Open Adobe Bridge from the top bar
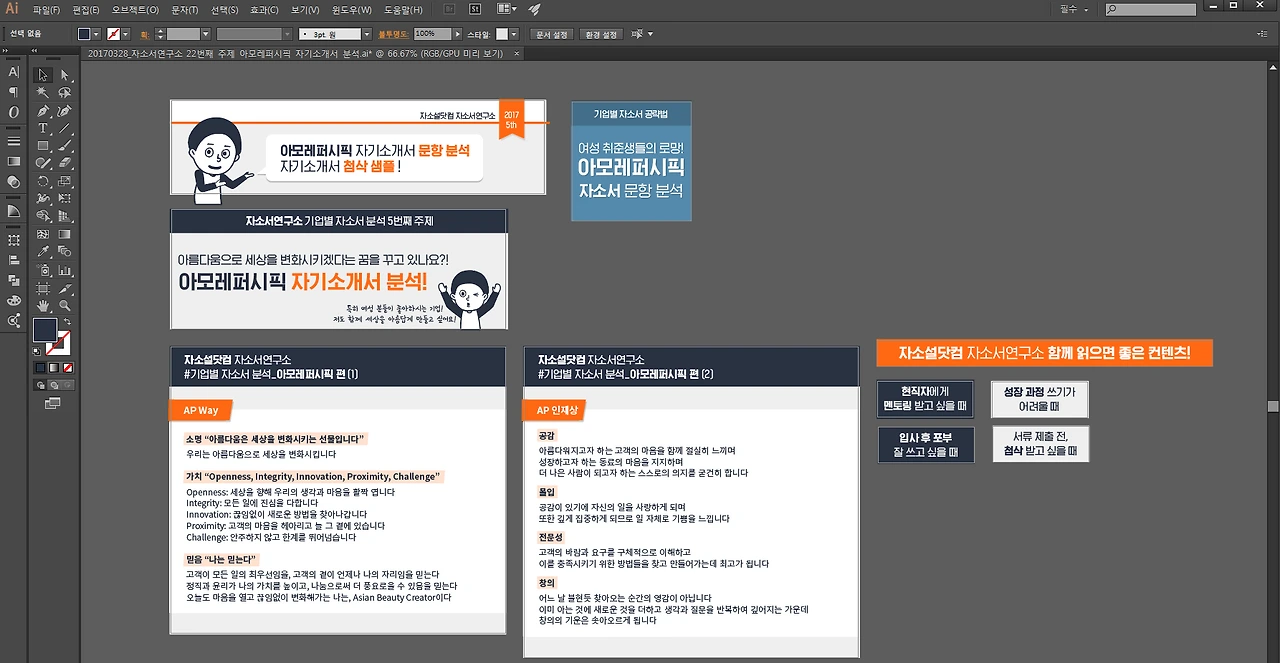The image size is (1280, 663). point(449,9)
